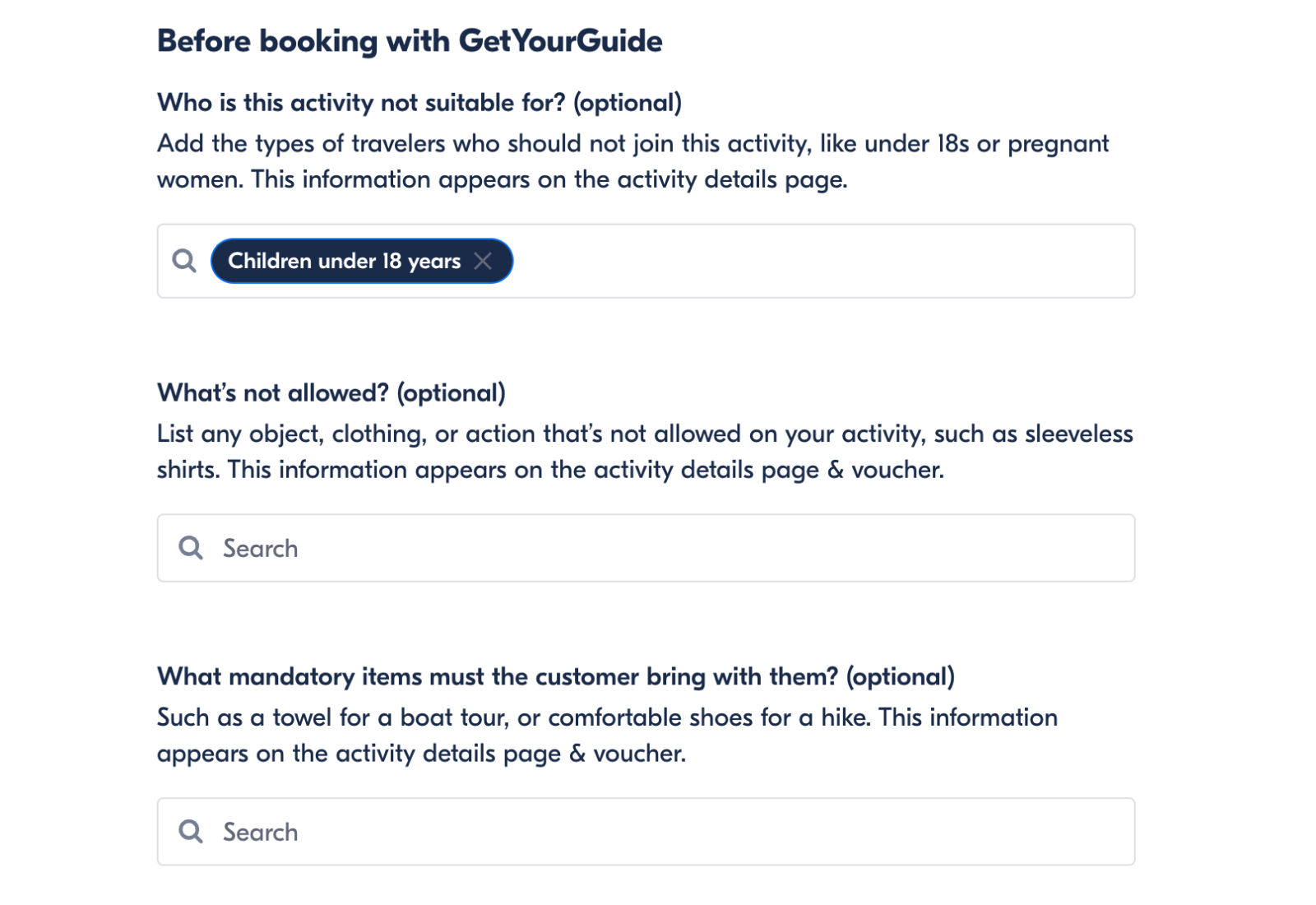
Task: Click the magnifier icon in the What's not allowed field
Action: (x=192, y=547)
